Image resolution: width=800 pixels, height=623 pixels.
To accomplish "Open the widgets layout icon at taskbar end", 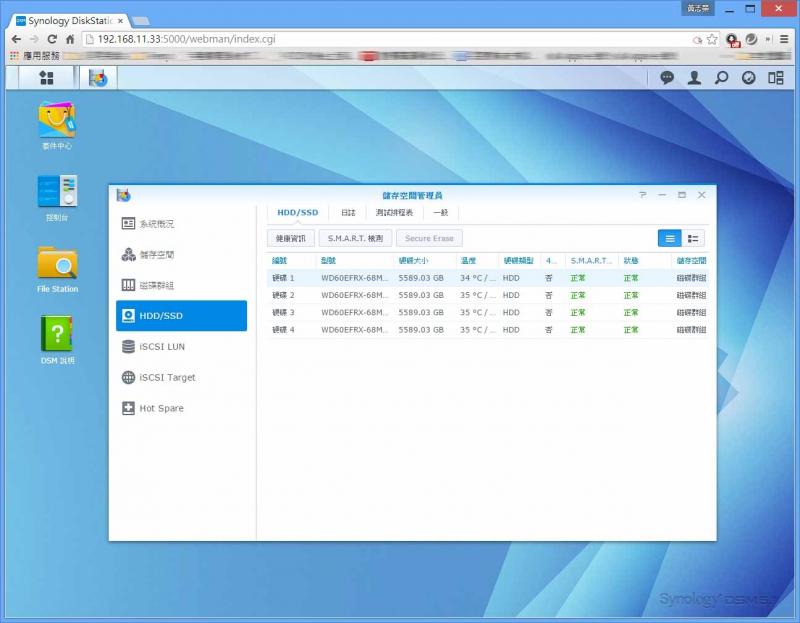I will (x=776, y=78).
